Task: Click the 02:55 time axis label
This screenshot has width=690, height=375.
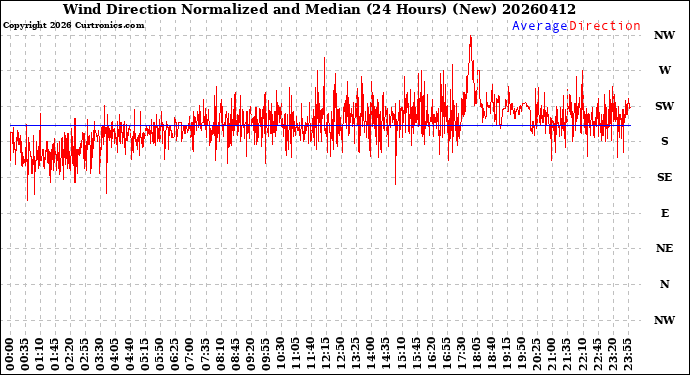Action: coord(85,354)
